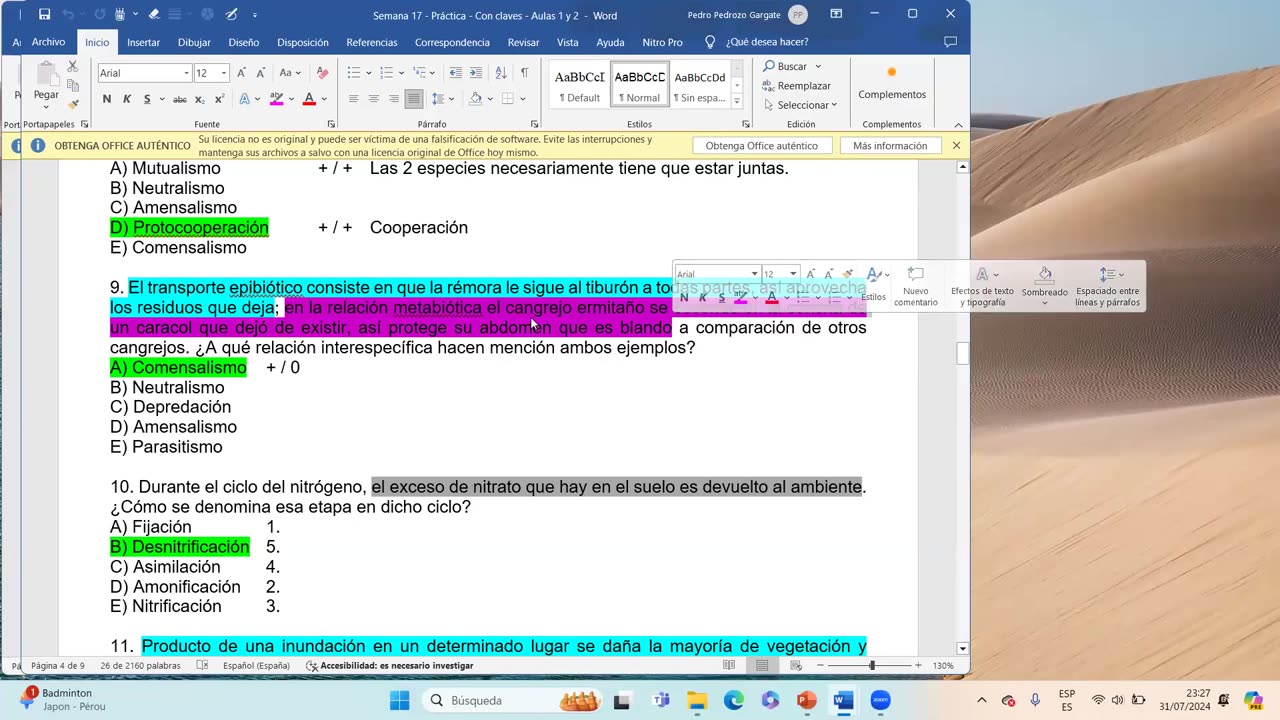Apply subscript formatting
The width and height of the screenshot is (1280, 720).
tap(200, 99)
